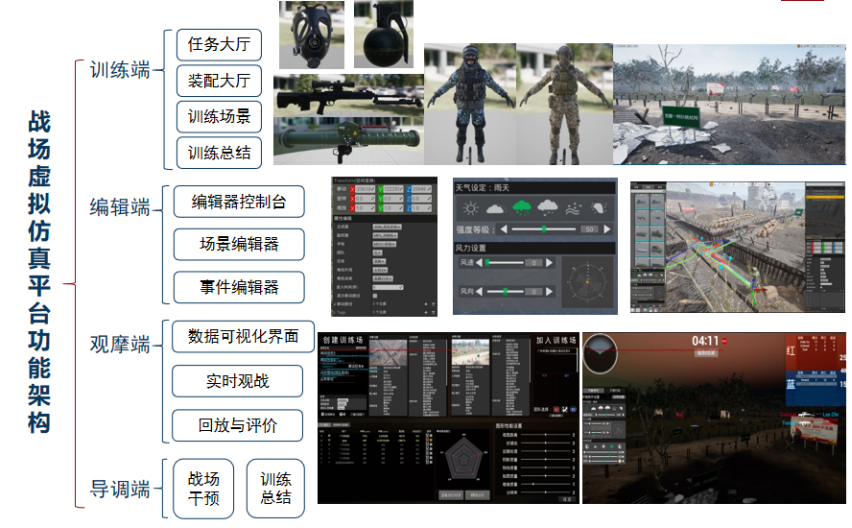Select the green rain weather icon
This screenshot has height=528, width=852.
(x=521, y=208)
